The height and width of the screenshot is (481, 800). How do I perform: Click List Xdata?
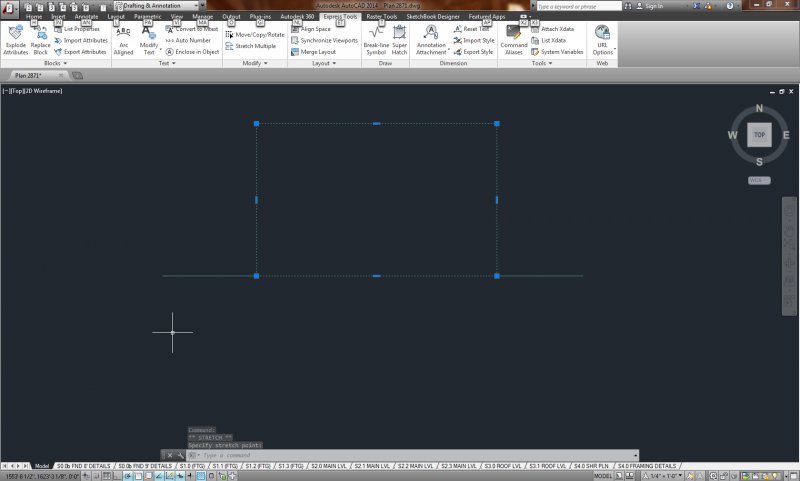(548, 40)
